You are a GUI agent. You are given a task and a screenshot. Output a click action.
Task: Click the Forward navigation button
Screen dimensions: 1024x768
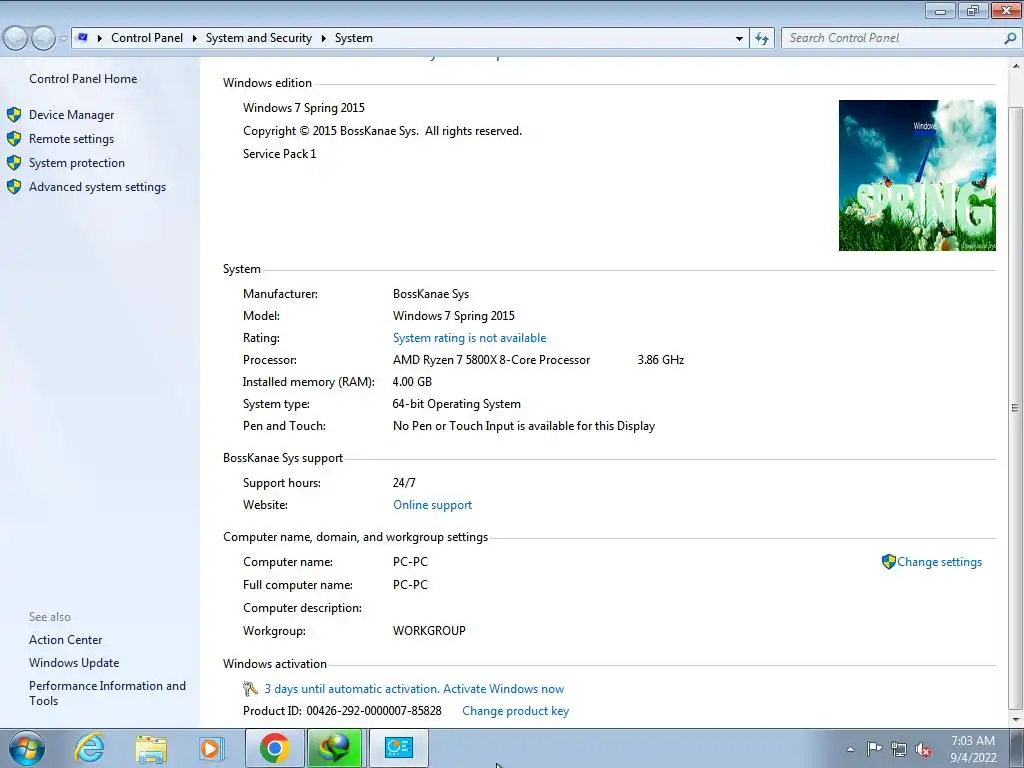(43, 39)
